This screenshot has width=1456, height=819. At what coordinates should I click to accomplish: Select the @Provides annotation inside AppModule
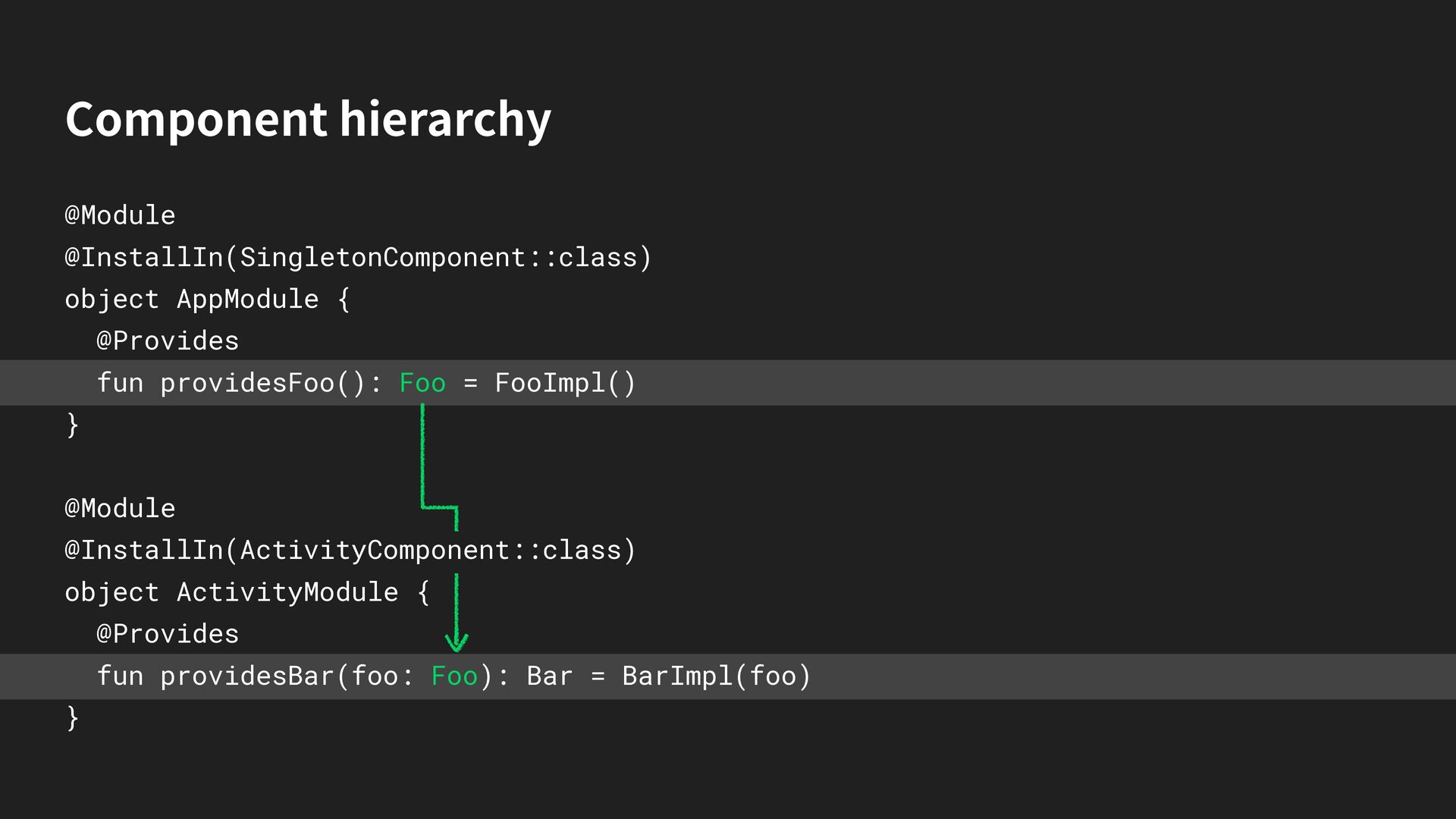(x=168, y=341)
